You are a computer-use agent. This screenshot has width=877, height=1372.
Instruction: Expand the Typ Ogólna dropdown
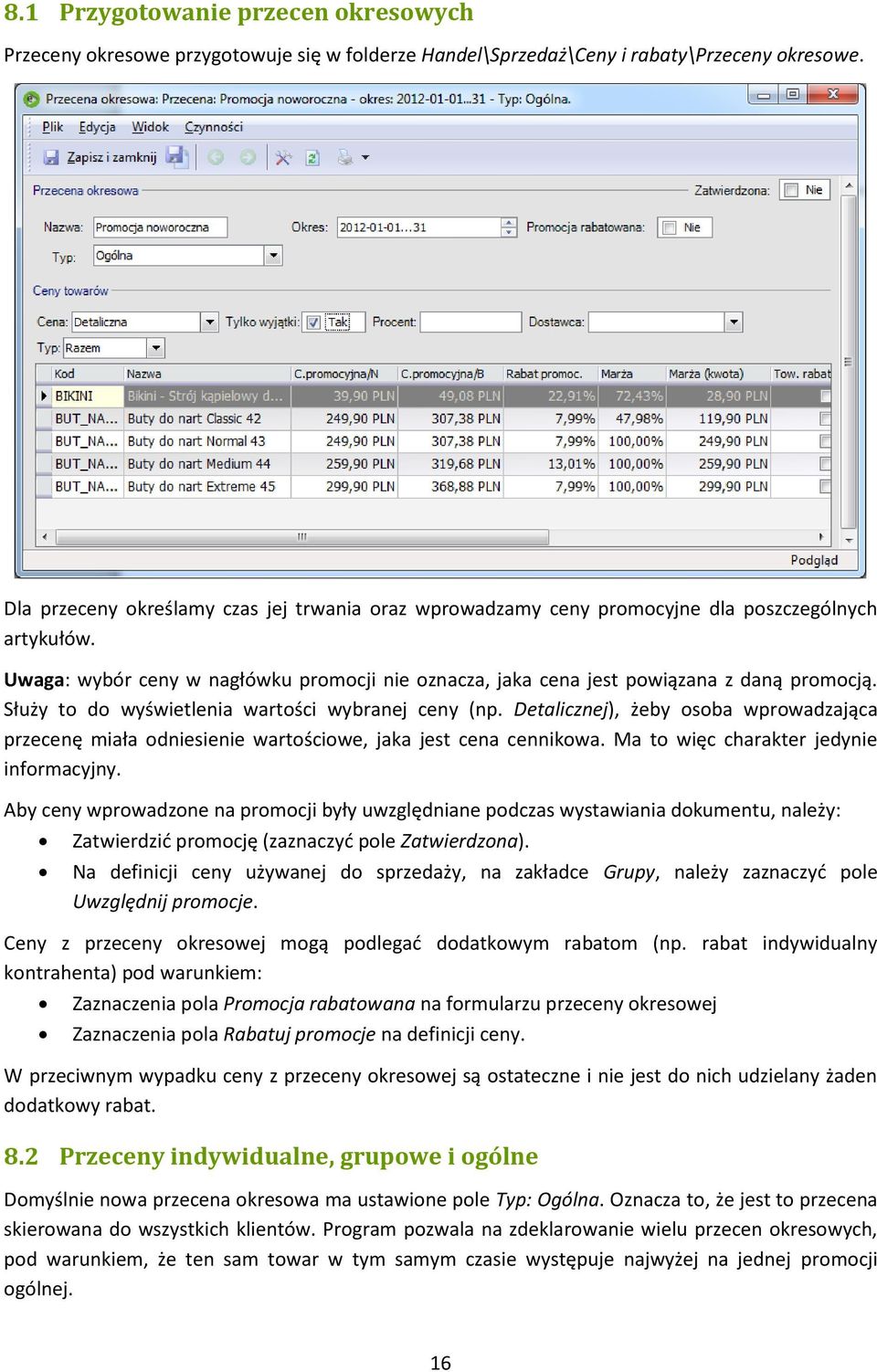273,256
